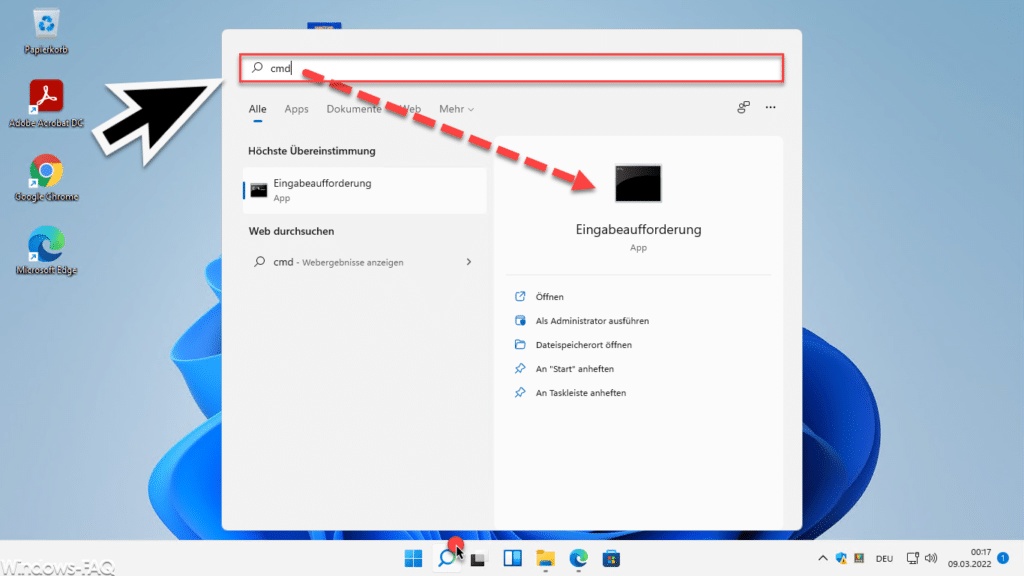Click the pin icon beside An "Start" anheften
The height and width of the screenshot is (576, 1024).
pyautogui.click(x=520, y=369)
